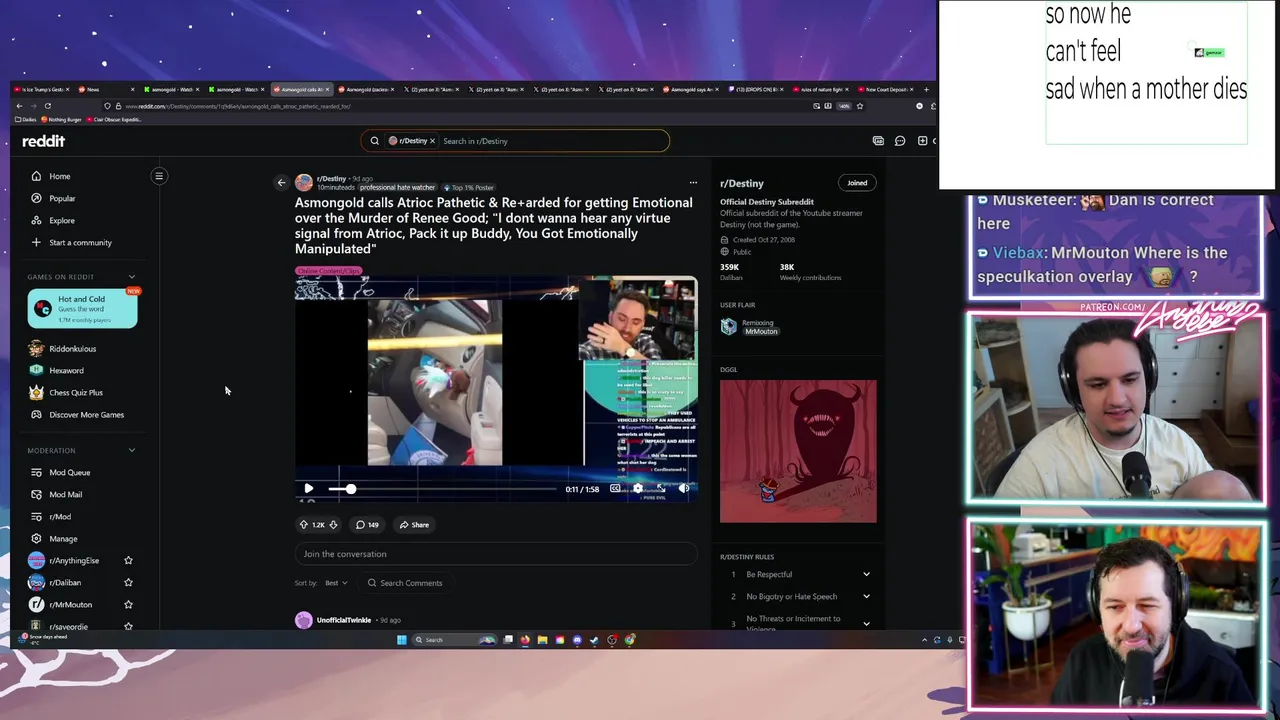Focus the Search in r/Destiny field
Viewport: 1280px width, 720px height.
pos(550,141)
